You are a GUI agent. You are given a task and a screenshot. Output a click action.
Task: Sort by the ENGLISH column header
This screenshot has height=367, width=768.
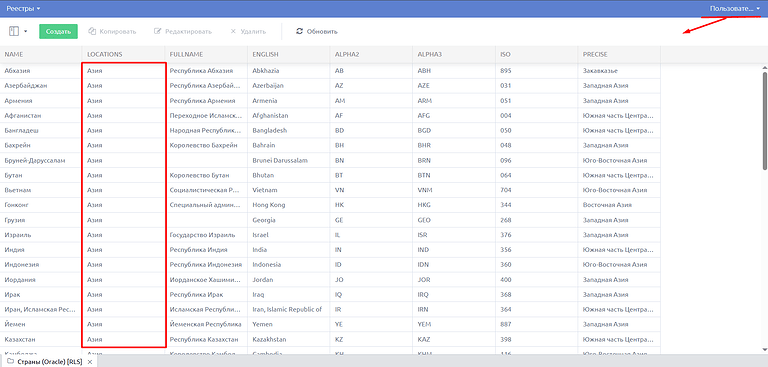click(x=289, y=54)
